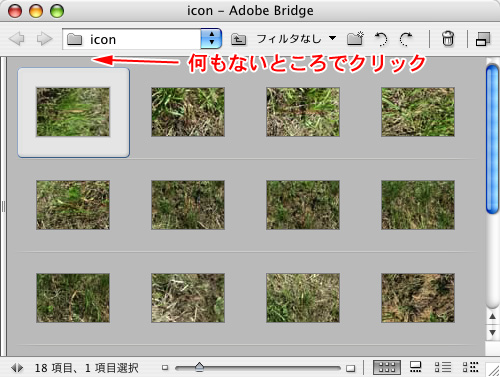Click the scroll up arrow
The image size is (500, 377).
(x=492, y=316)
